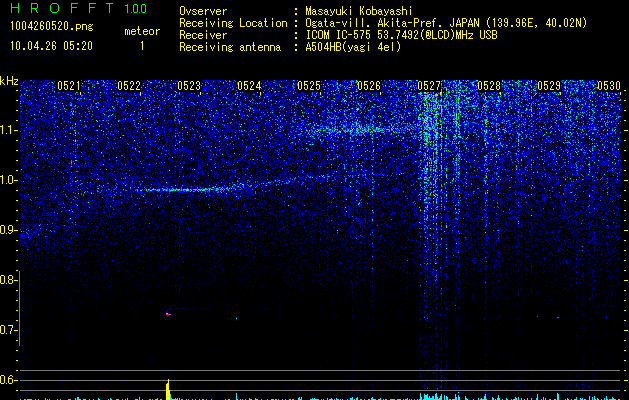Click the 0.9 kHz axis label
Screen dimensions: 629x400
[x=8, y=230]
